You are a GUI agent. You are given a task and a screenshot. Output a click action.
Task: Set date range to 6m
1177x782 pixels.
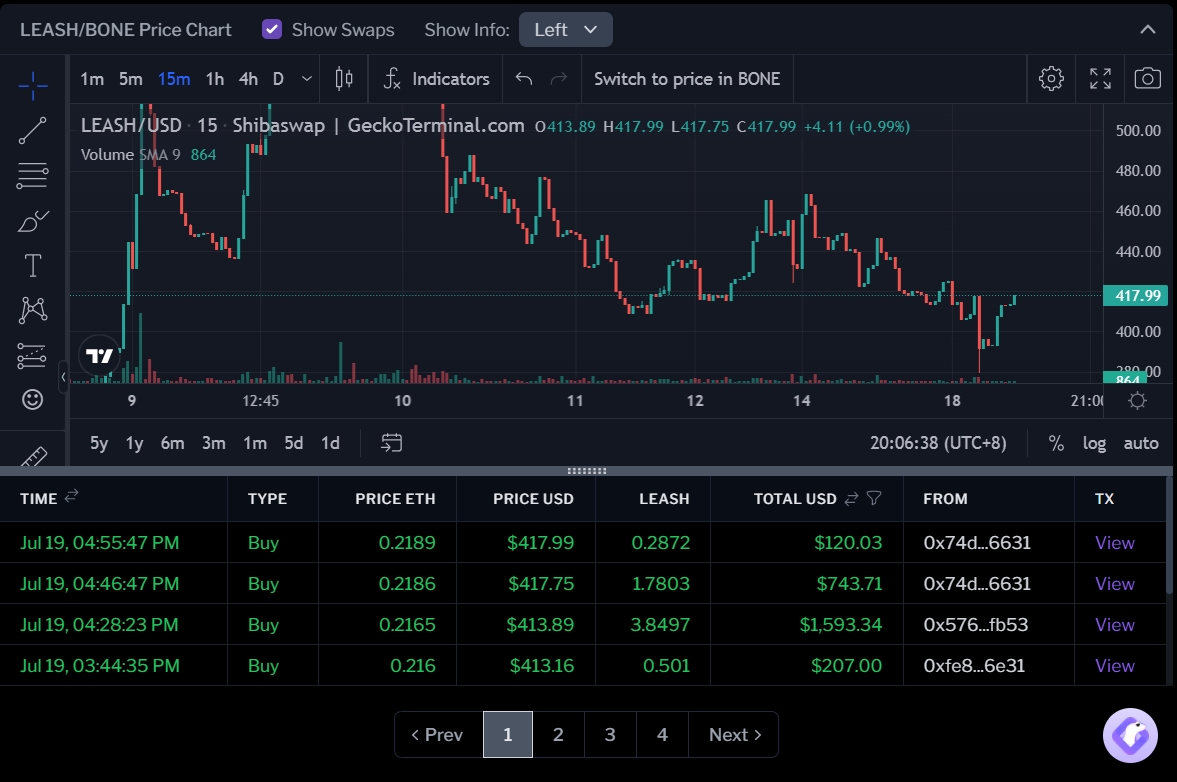click(173, 443)
